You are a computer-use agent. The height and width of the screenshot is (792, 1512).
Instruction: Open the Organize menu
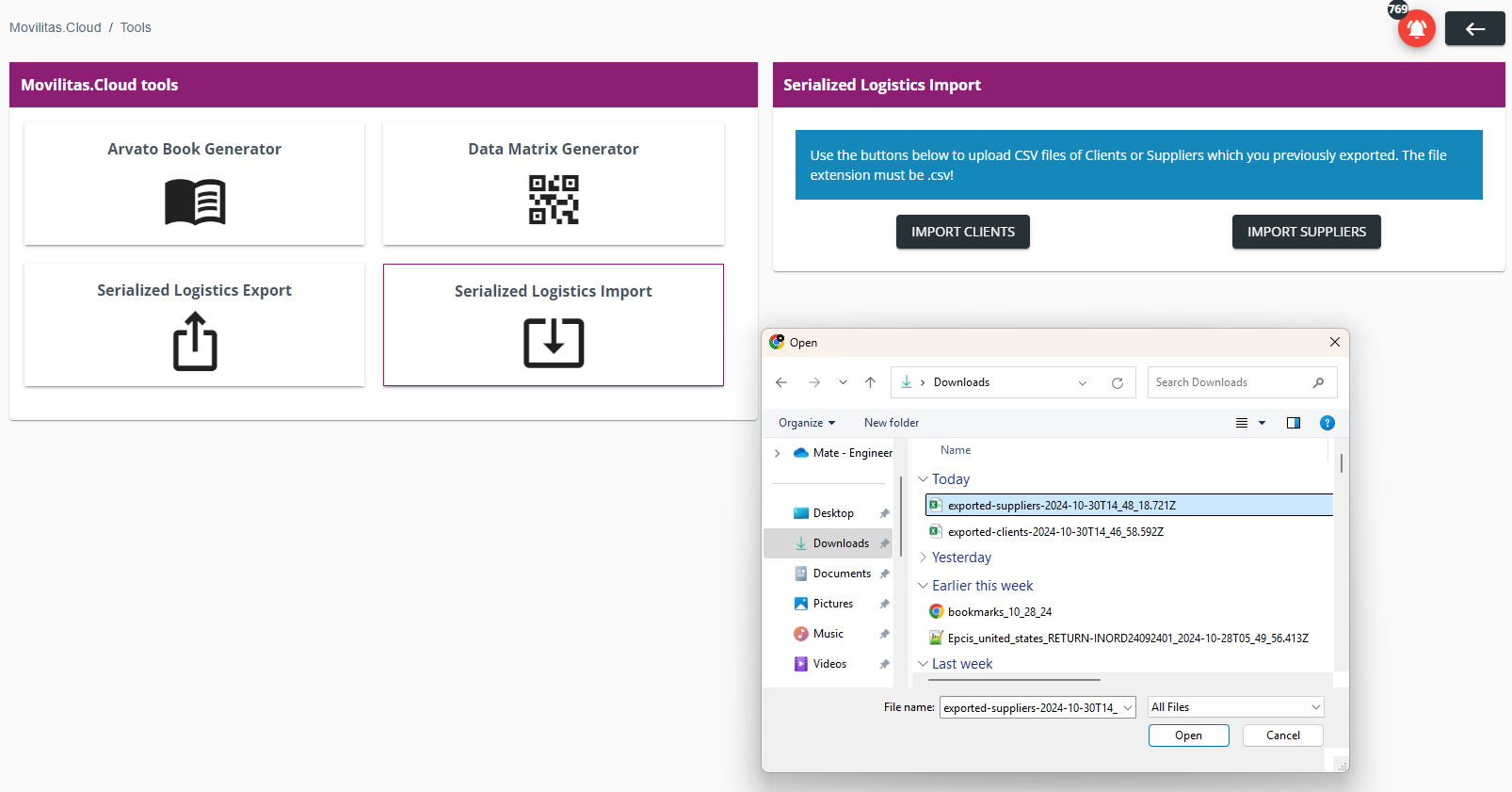(x=807, y=423)
